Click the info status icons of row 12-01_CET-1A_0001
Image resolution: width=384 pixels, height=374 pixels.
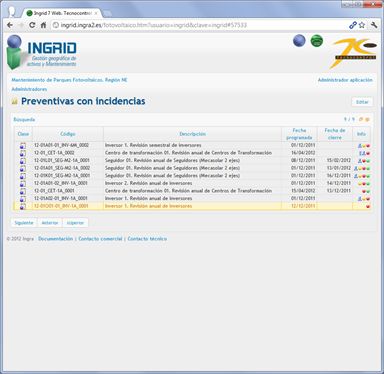(x=366, y=191)
